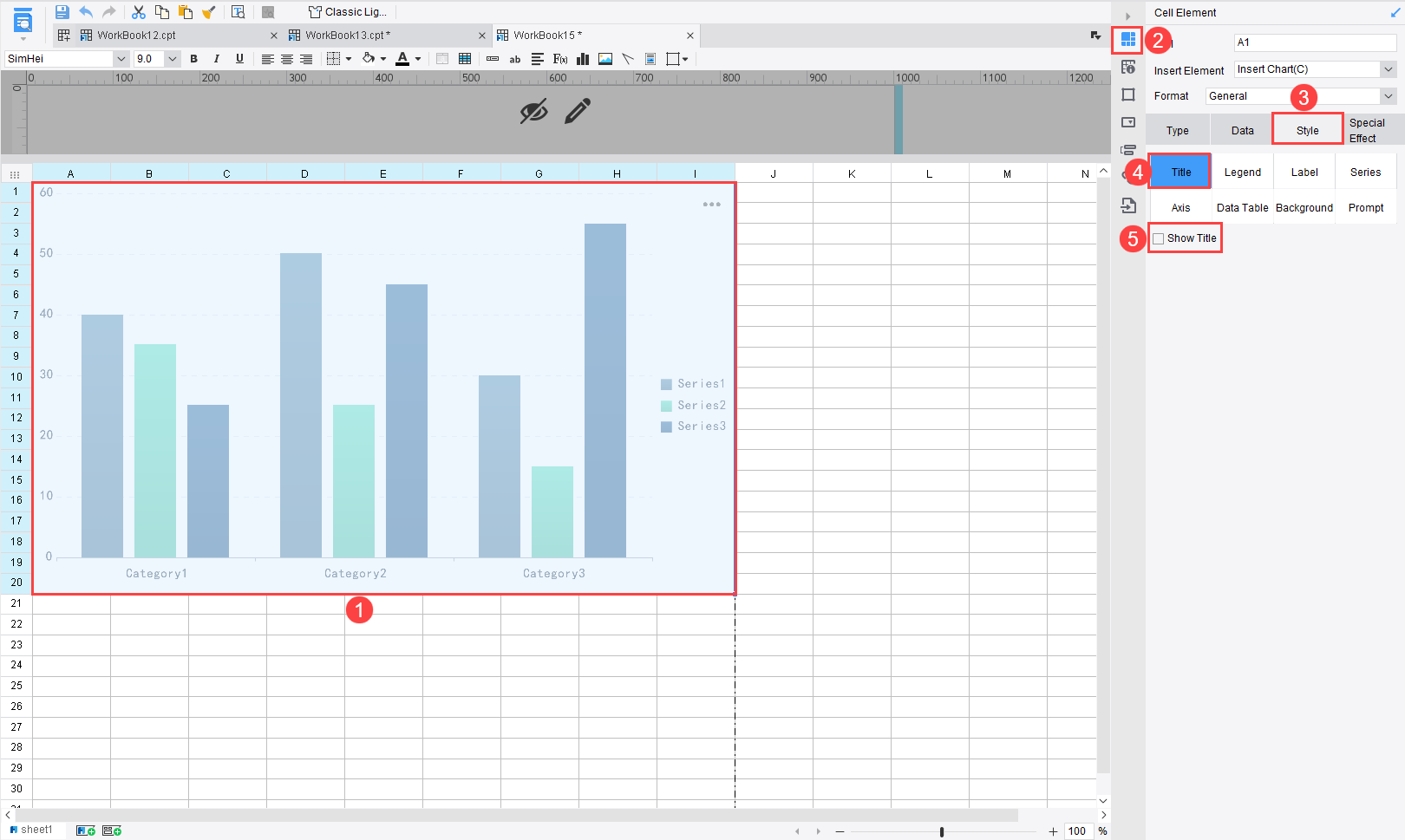
Task: Click the zoom in plus button
Action: click(1053, 832)
